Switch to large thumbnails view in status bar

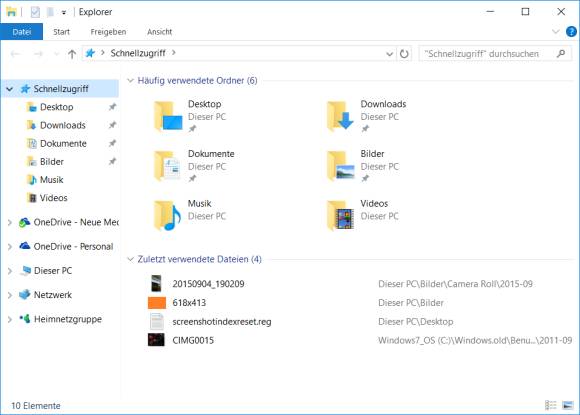tap(567, 405)
